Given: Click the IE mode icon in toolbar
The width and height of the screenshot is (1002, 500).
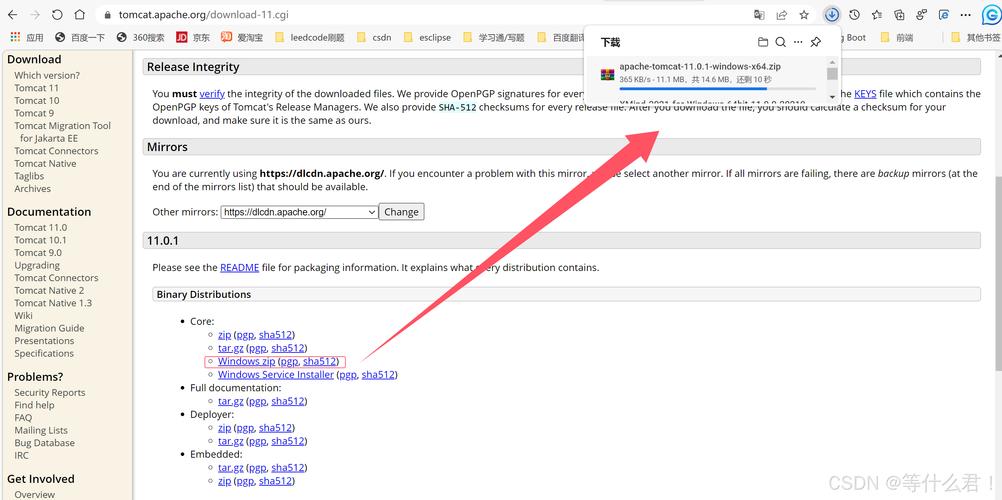Looking at the screenshot, I should pos(943,15).
